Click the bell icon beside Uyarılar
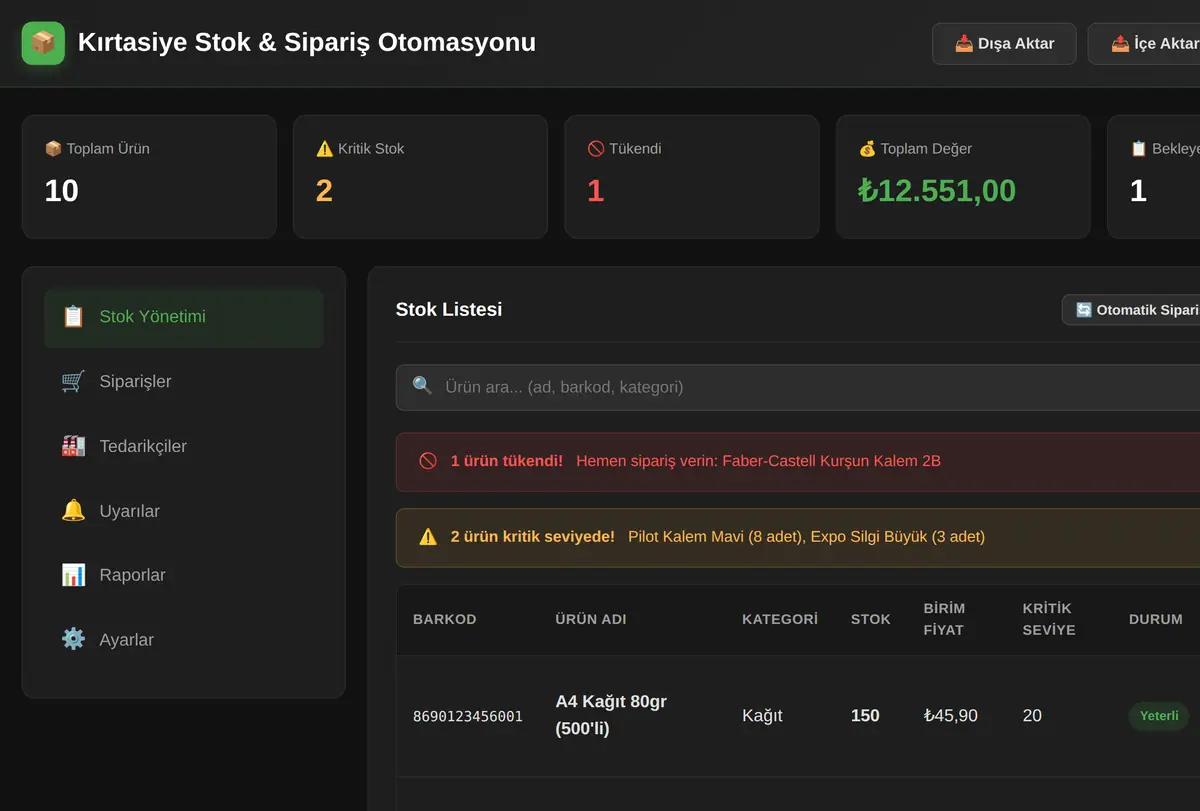 click(x=73, y=511)
